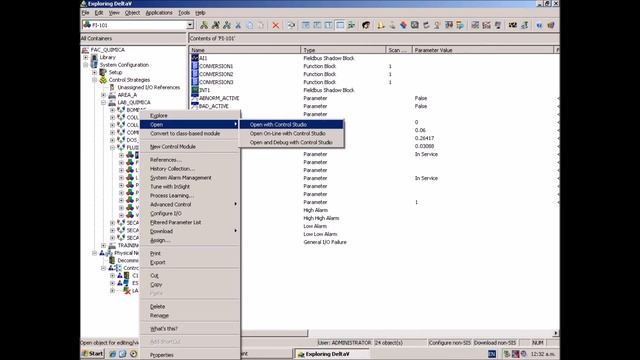Viewport: 640px width, 360px height.
Task: Expand the Setup tree node
Action: (x=95, y=72)
